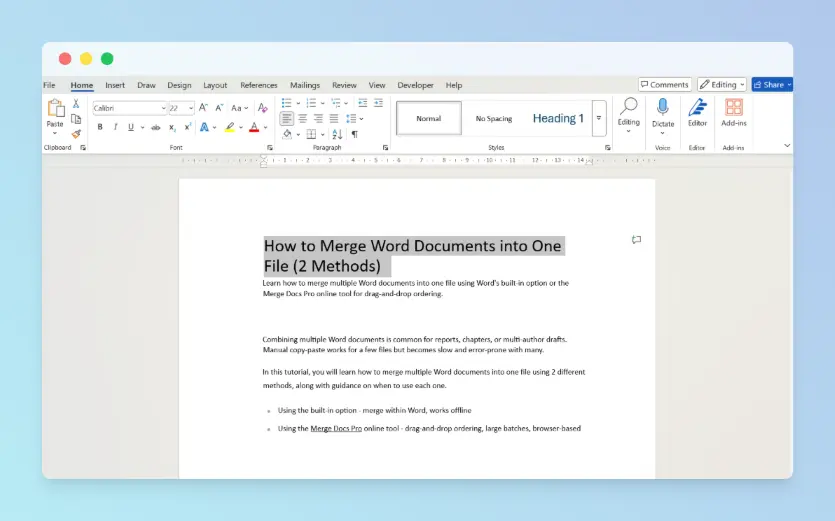Increase font size with the larger A
This screenshot has height=521, width=835.
[x=203, y=108]
